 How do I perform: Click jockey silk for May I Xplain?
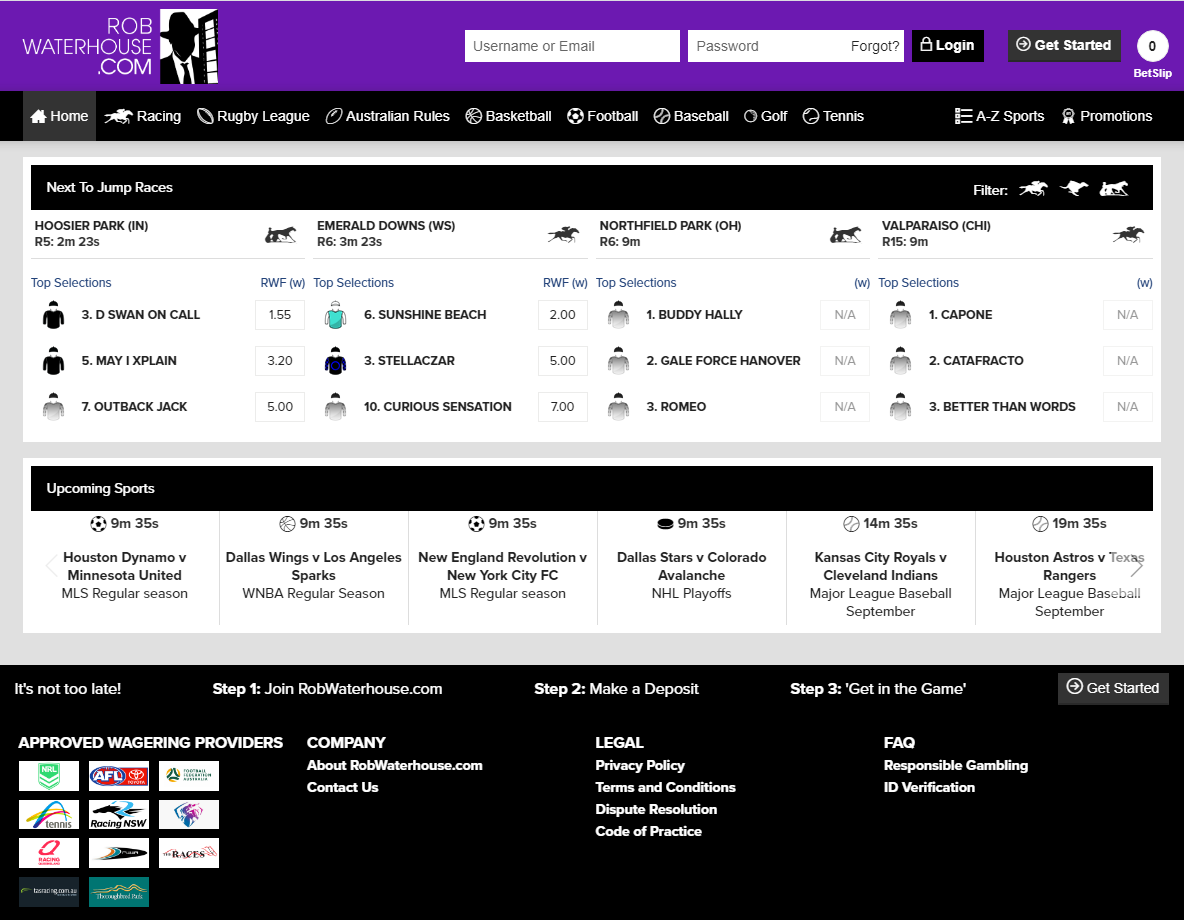point(53,361)
